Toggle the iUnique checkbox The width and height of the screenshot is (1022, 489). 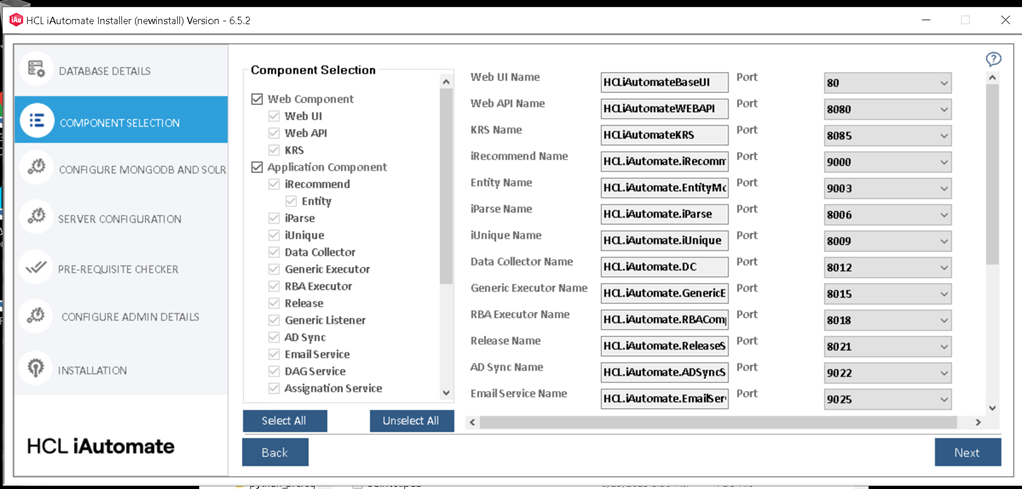pyautogui.click(x=274, y=235)
